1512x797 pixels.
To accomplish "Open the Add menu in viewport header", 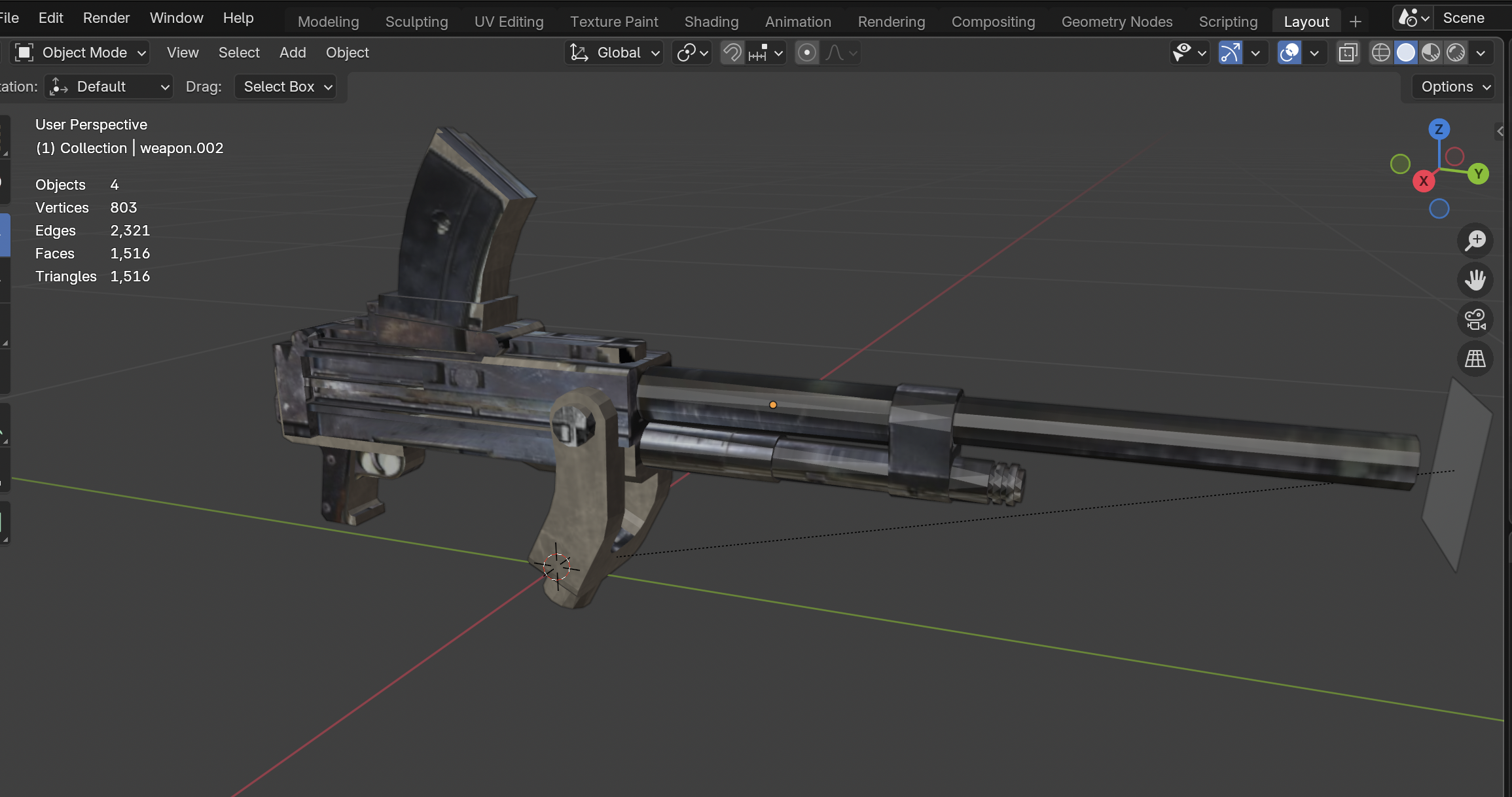I will point(293,53).
